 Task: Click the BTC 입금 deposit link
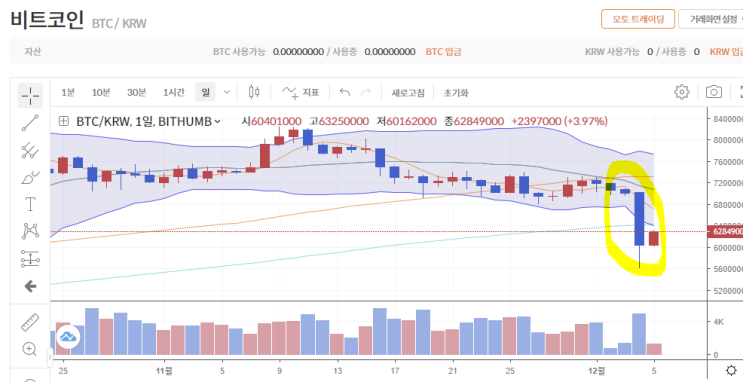tap(444, 52)
